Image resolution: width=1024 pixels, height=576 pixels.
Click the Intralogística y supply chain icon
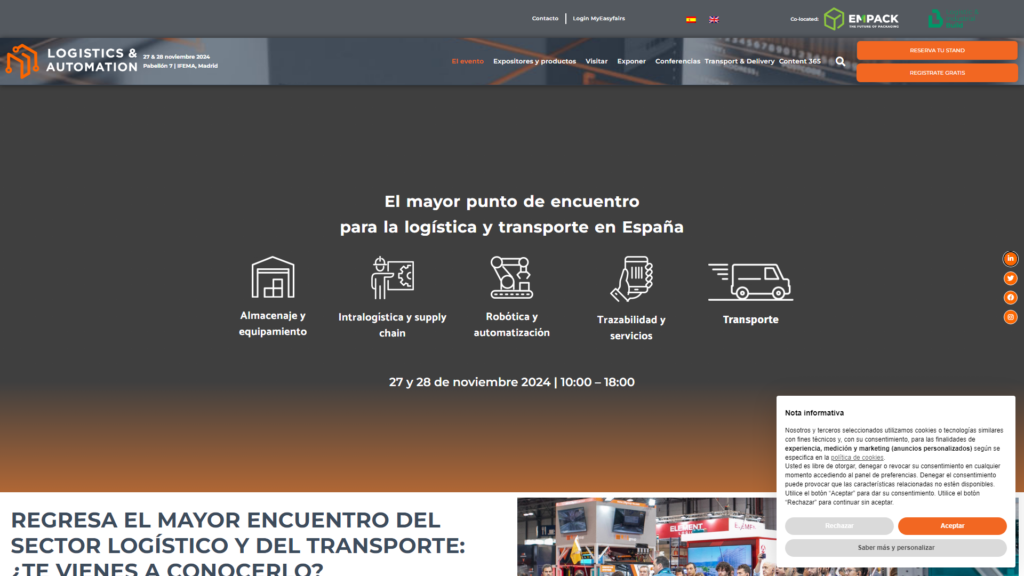point(392,278)
